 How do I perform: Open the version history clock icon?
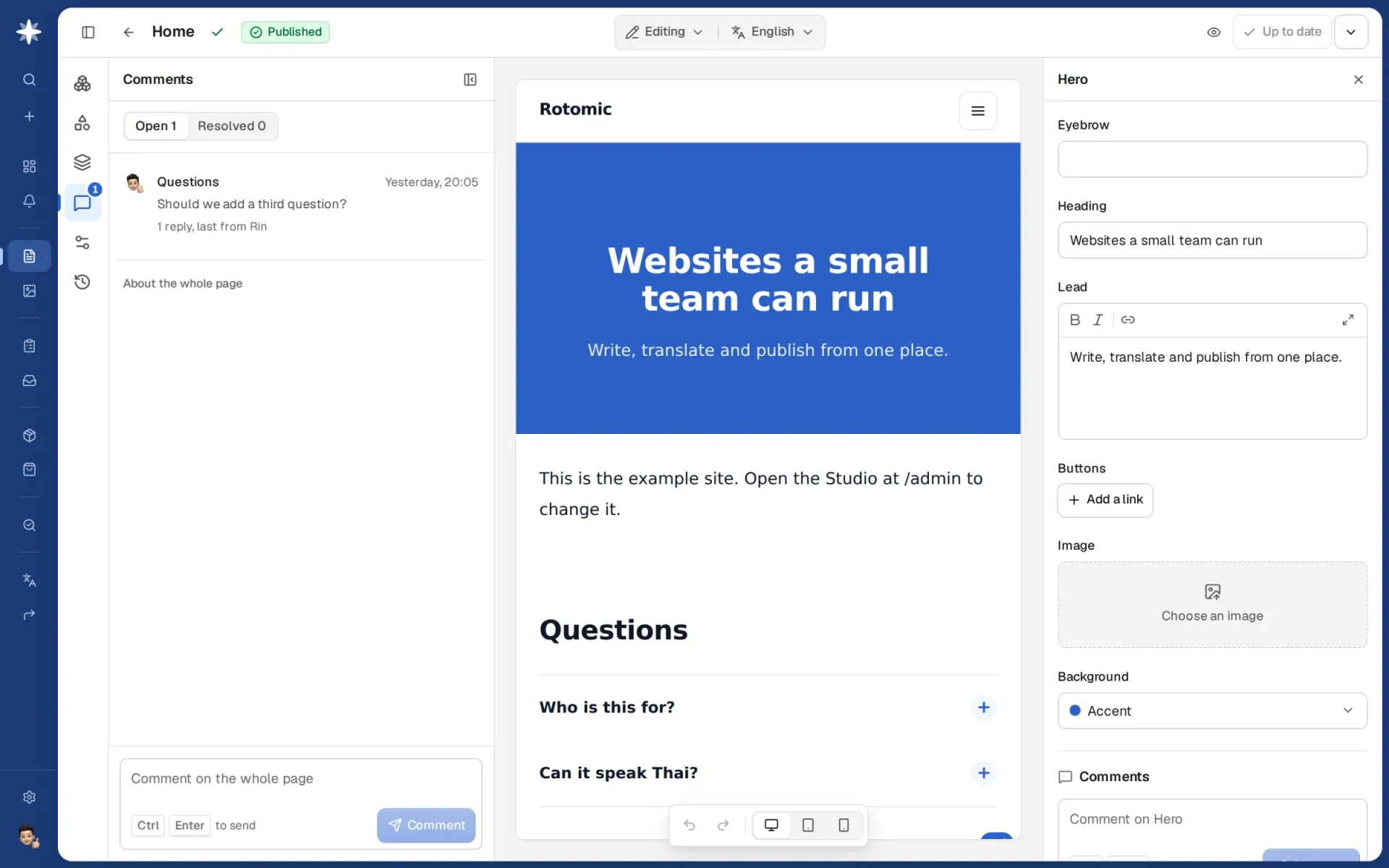82,282
